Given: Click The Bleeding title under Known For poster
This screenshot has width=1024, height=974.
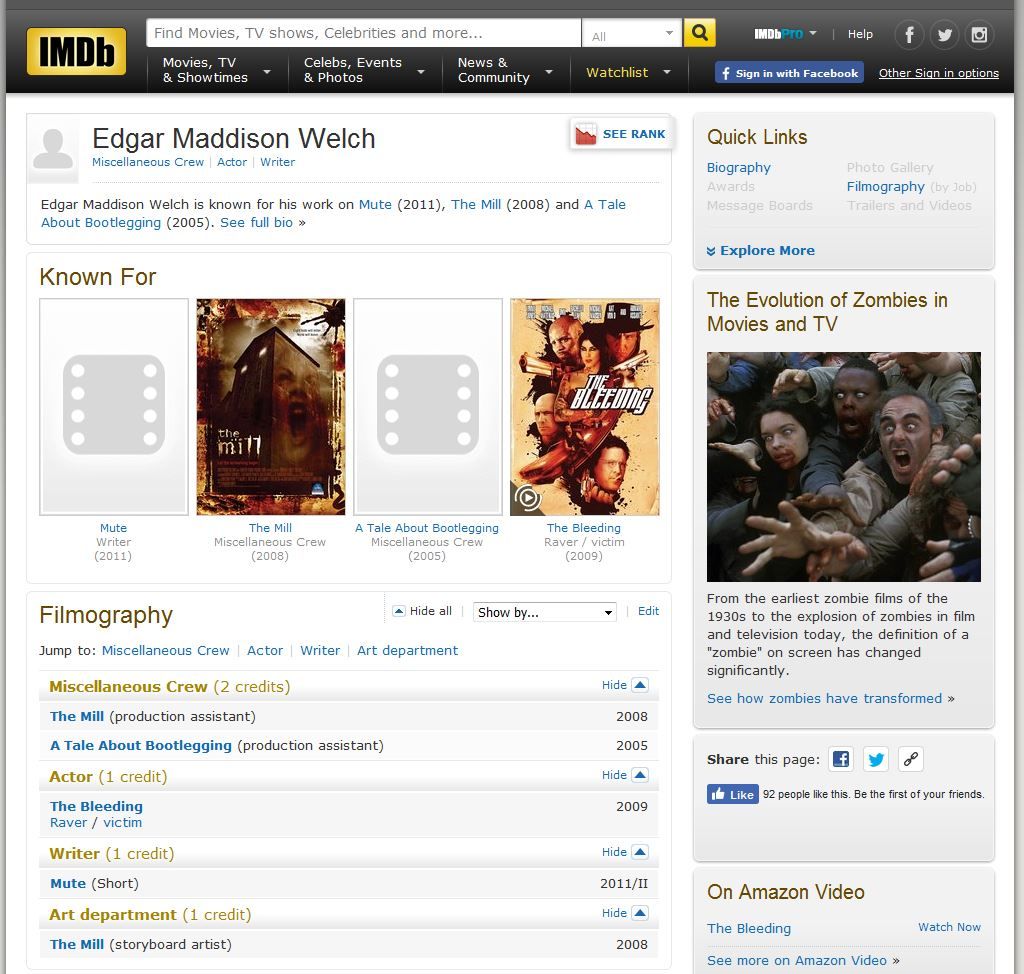Looking at the screenshot, I should coord(584,528).
